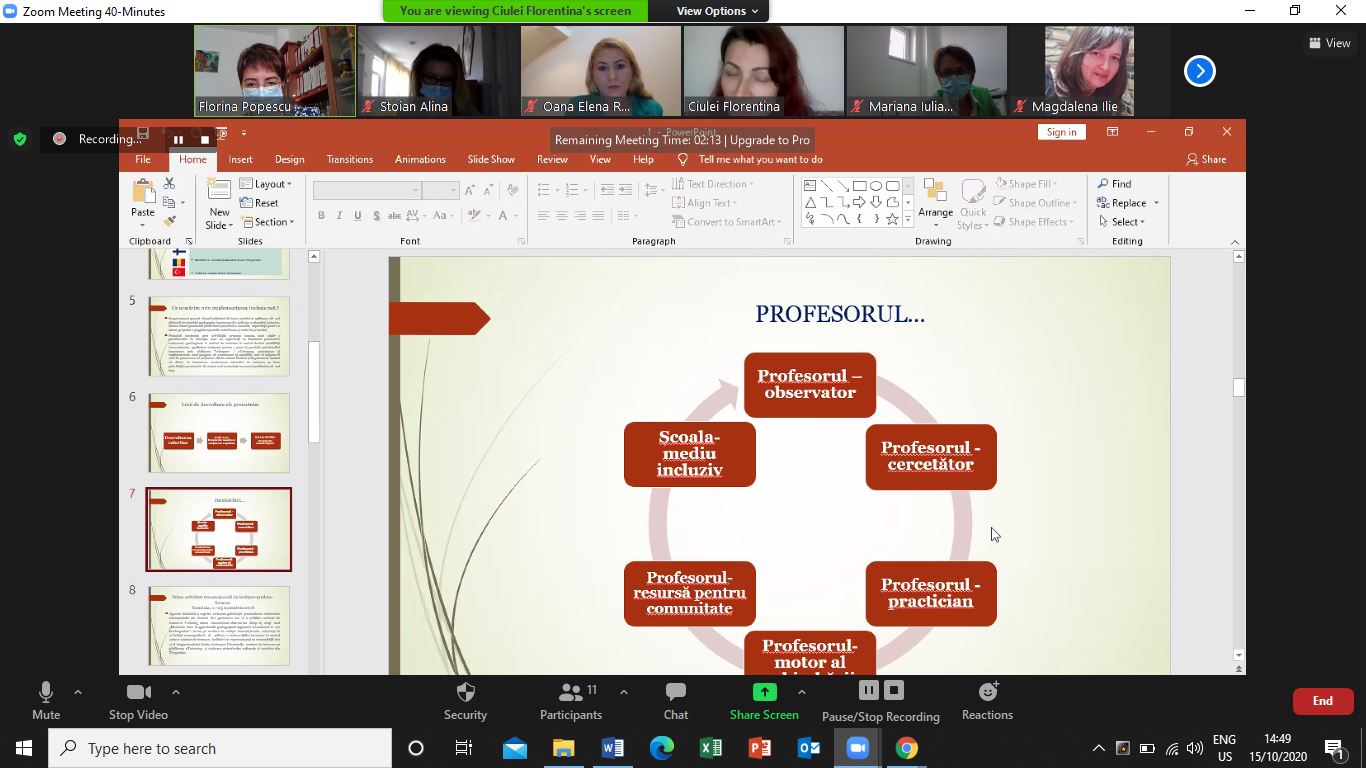Select slide 6 thumbnail in panel
The height and width of the screenshot is (768, 1366).
218,433
